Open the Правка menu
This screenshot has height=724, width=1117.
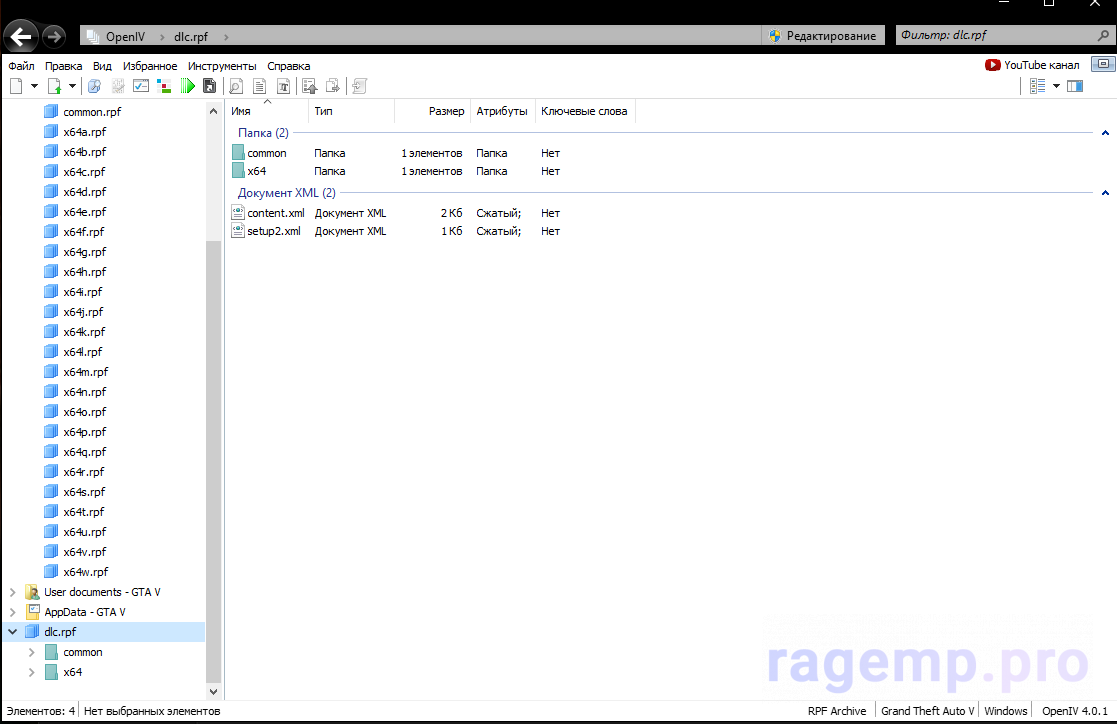63,66
